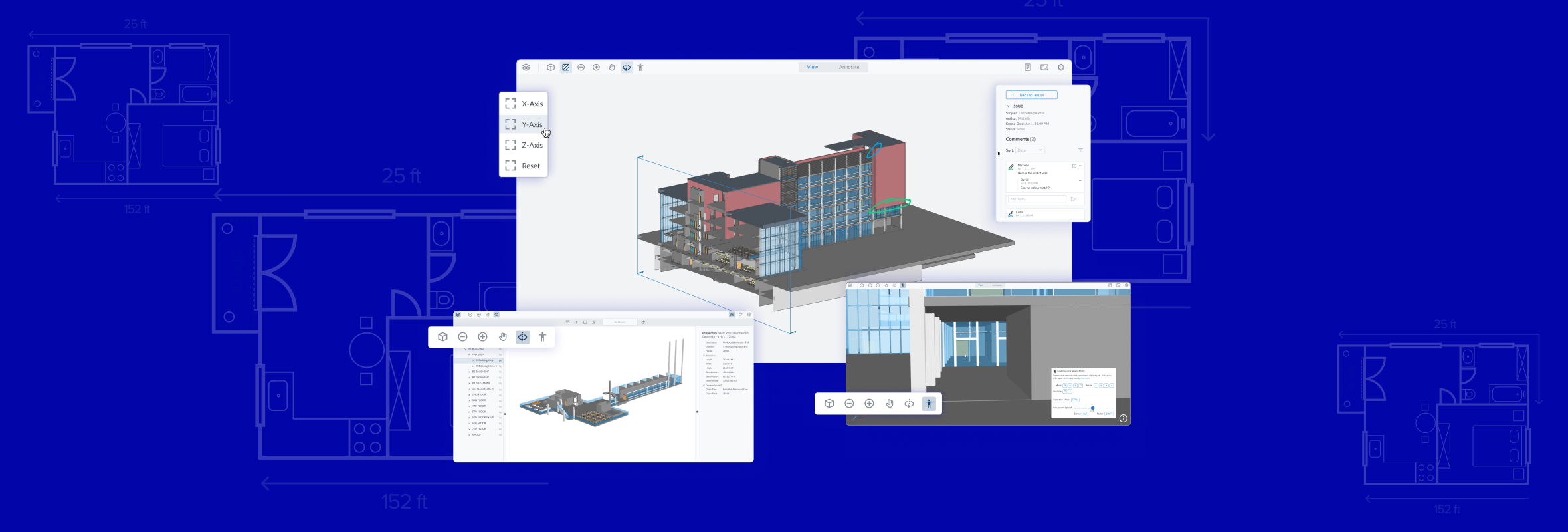Image resolution: width=1568 pixels, height=532 pixels.
Task: Choose Y-Axis in section menu
Action: 524,124
